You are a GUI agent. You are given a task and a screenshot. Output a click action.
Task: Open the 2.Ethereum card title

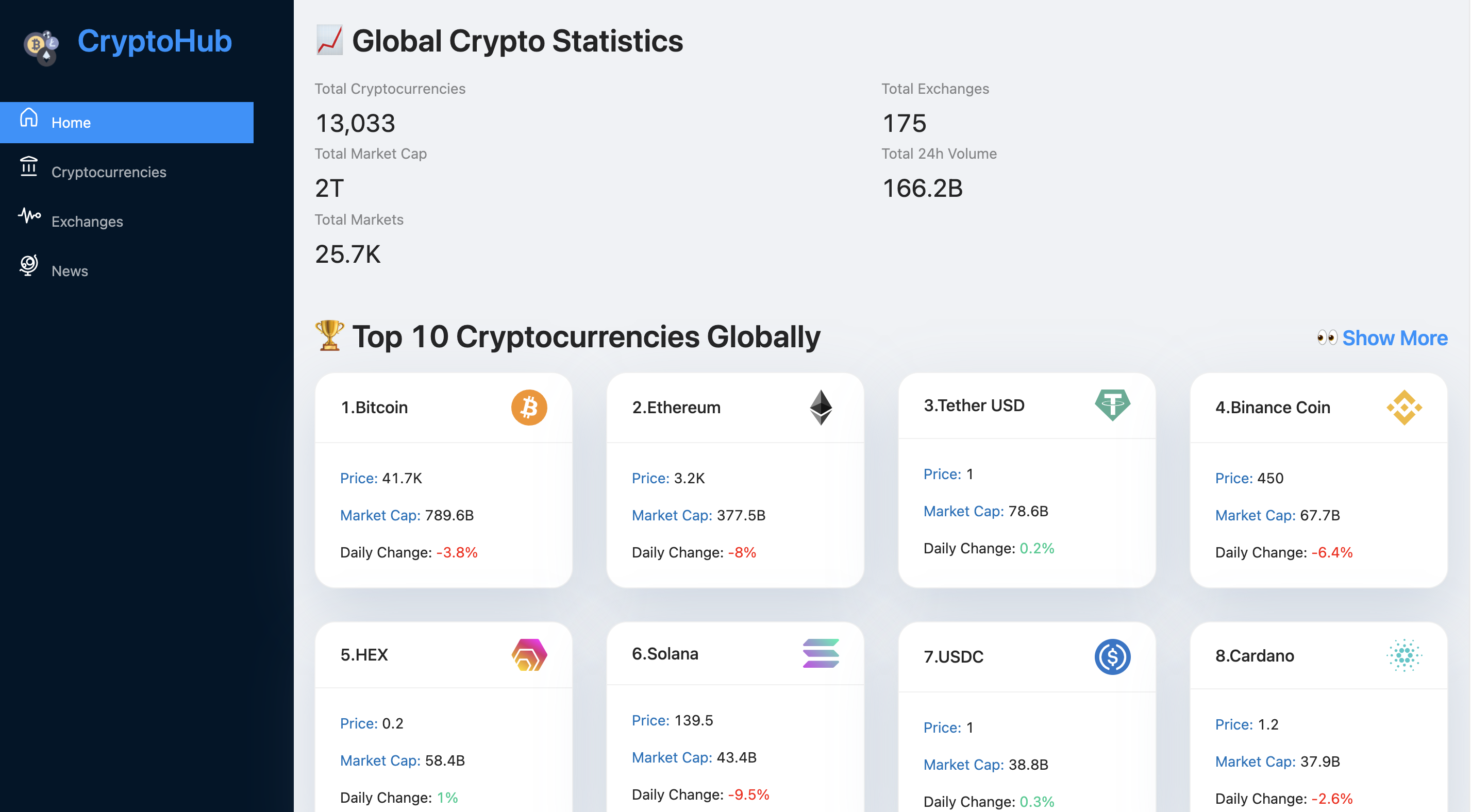[676, 407]
